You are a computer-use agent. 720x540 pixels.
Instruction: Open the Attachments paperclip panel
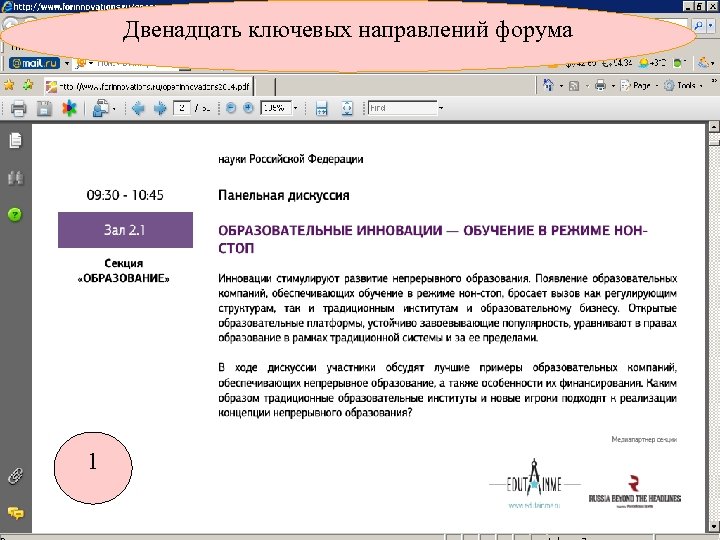(15, 476)
